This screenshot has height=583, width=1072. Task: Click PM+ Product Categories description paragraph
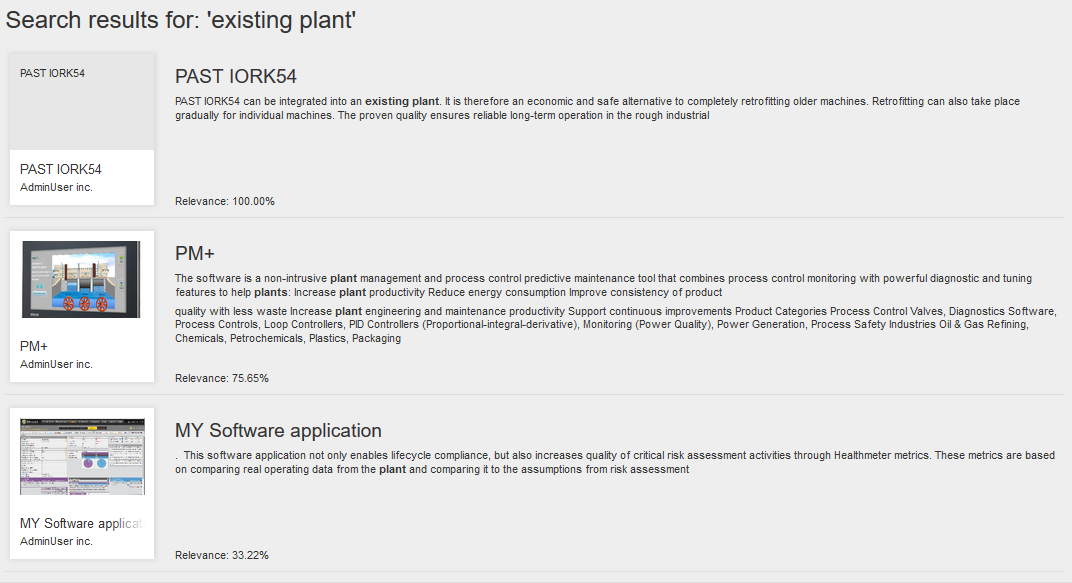pos(616,325)
